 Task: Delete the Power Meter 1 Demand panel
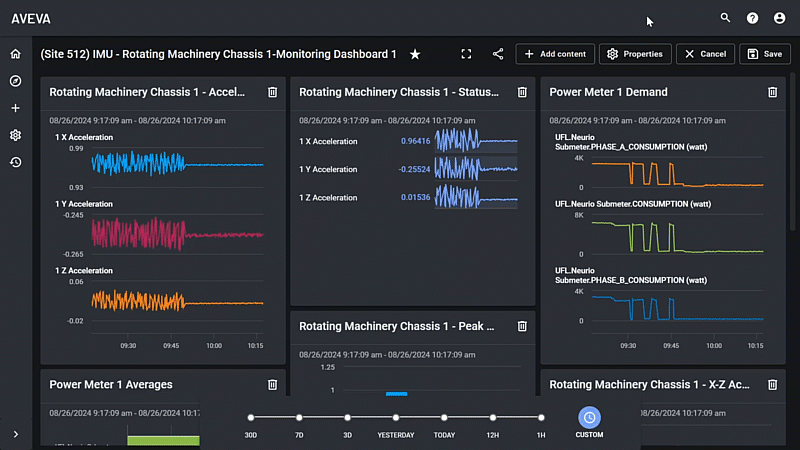772,92
